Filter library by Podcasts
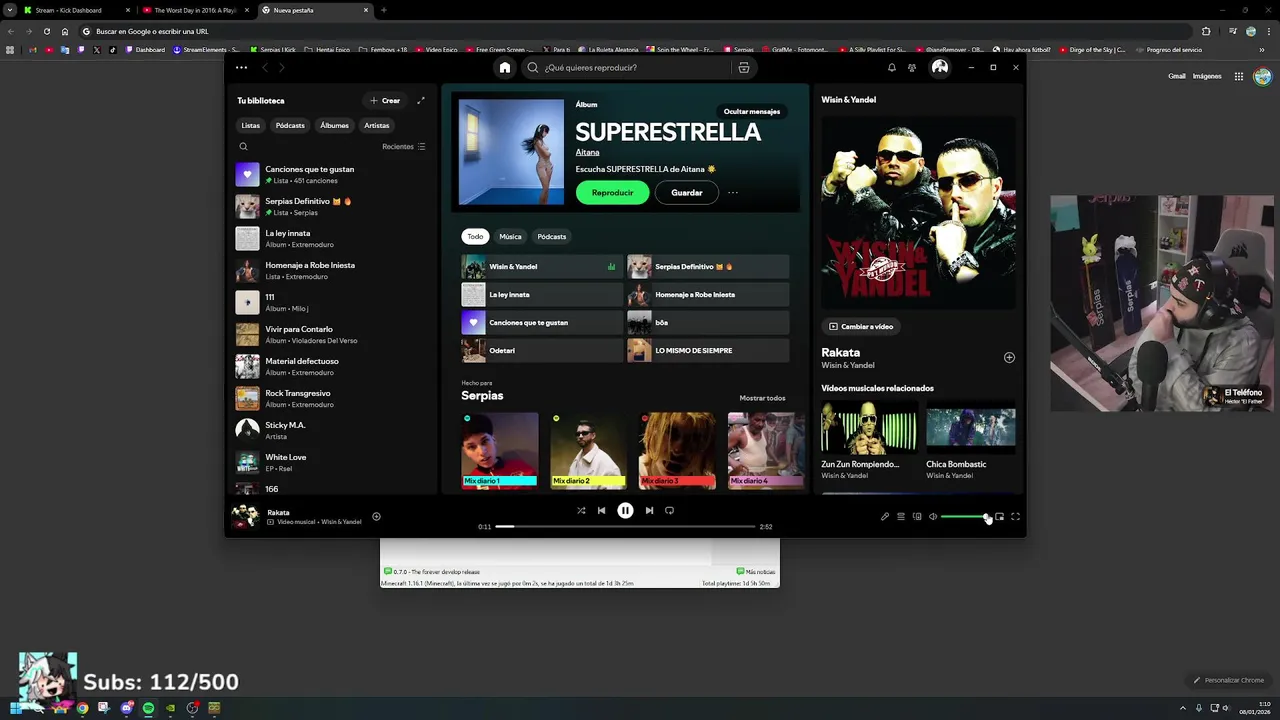 pyautogui.click(x=290, y=125)
